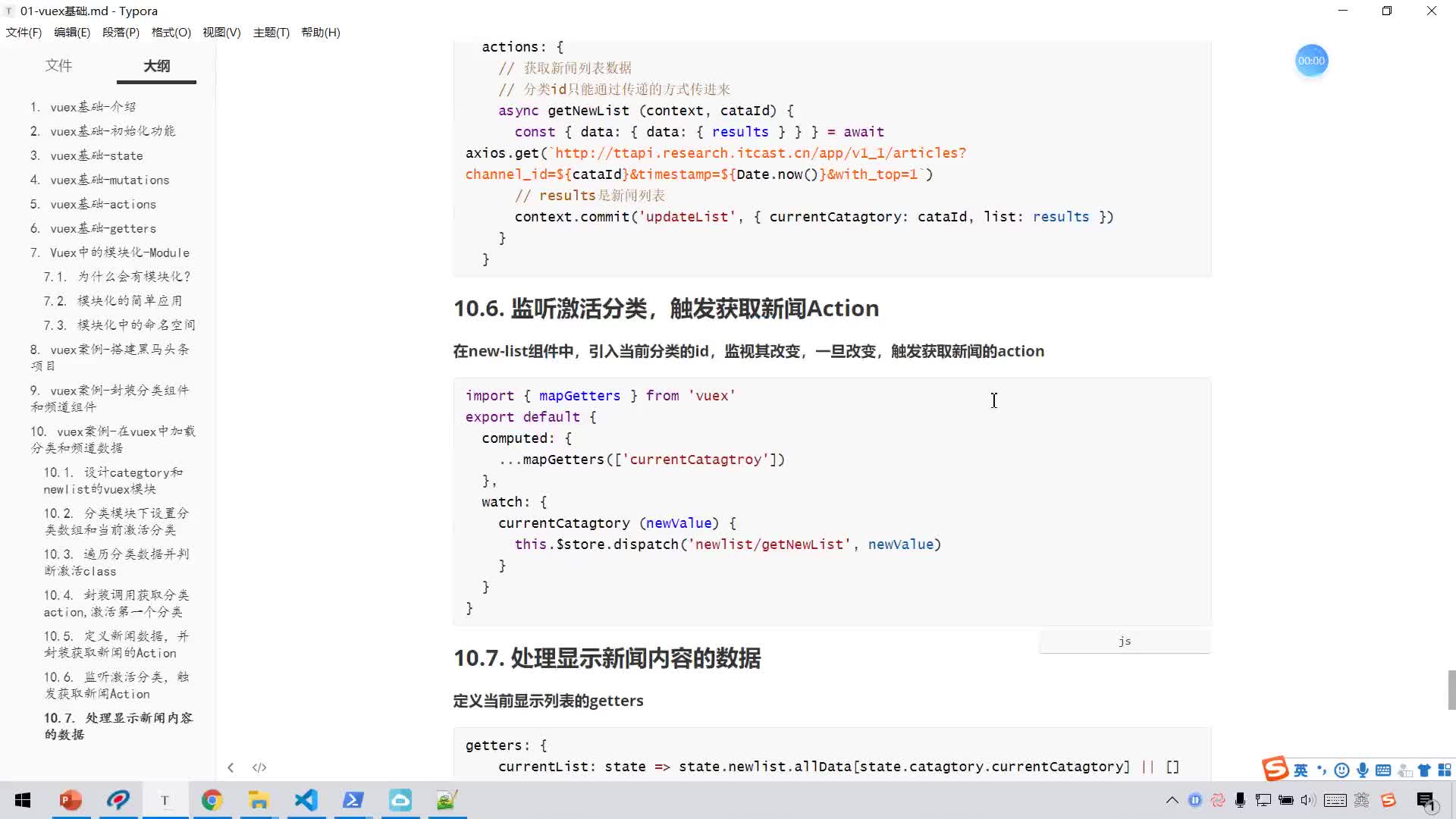Click Sogou voice input microphone
Image resolution: width=1456 pixels, height=819 pixels.
tap(1363, 770)
